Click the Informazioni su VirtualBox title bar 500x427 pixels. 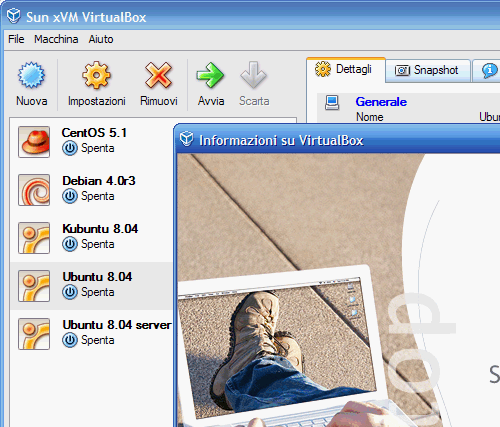pyautogui.click(x=338, y=140)
